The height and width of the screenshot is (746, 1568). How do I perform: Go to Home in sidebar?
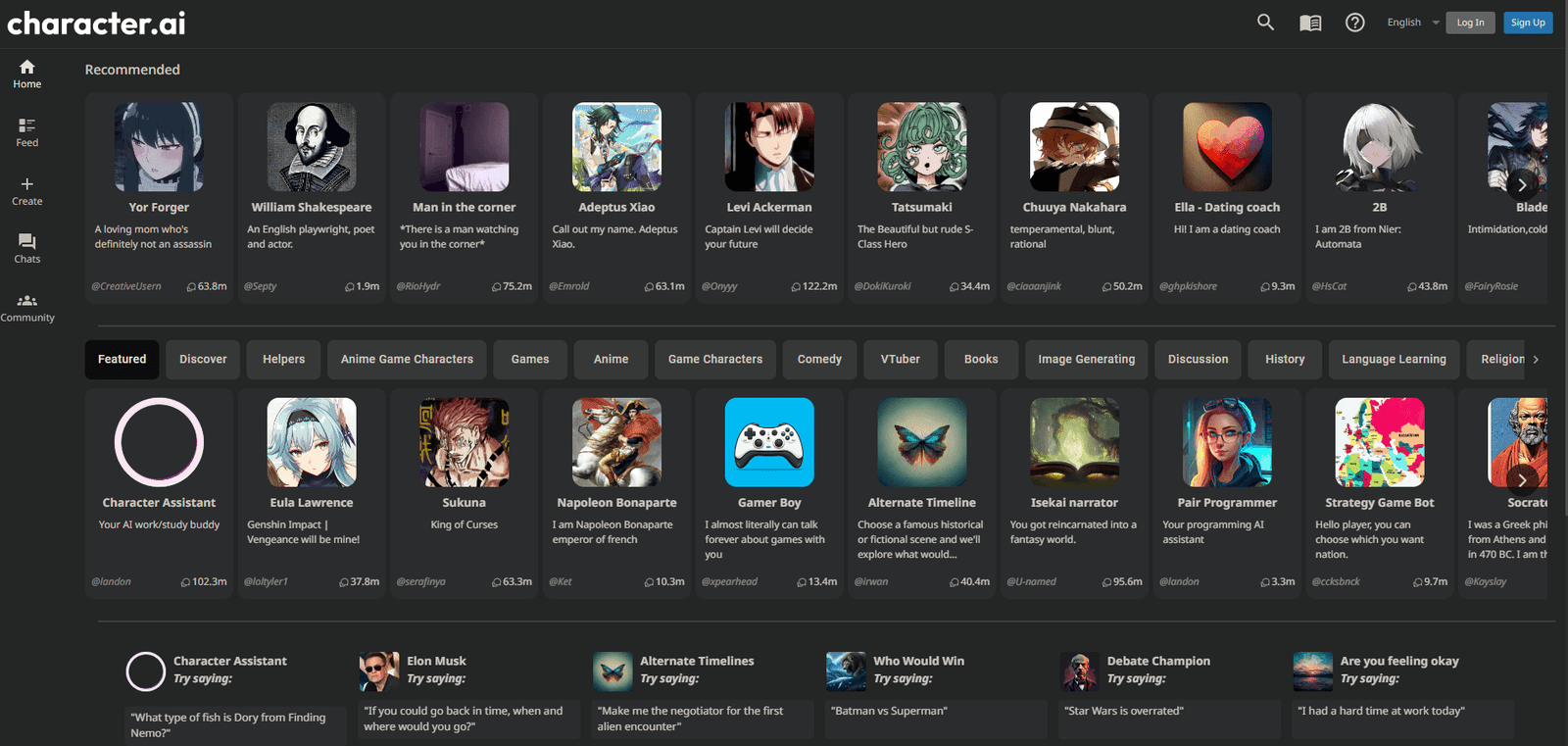click(x=27, y=74)
